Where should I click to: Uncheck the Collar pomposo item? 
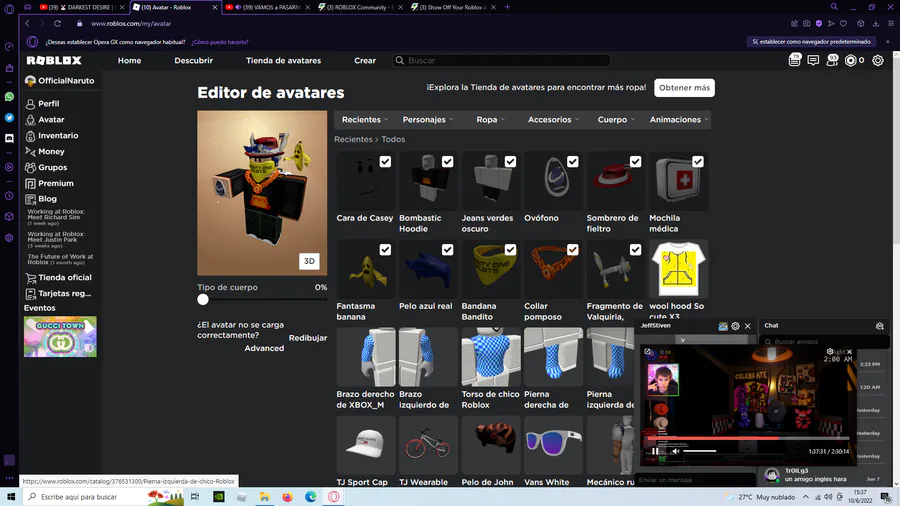tap(573, 250)
